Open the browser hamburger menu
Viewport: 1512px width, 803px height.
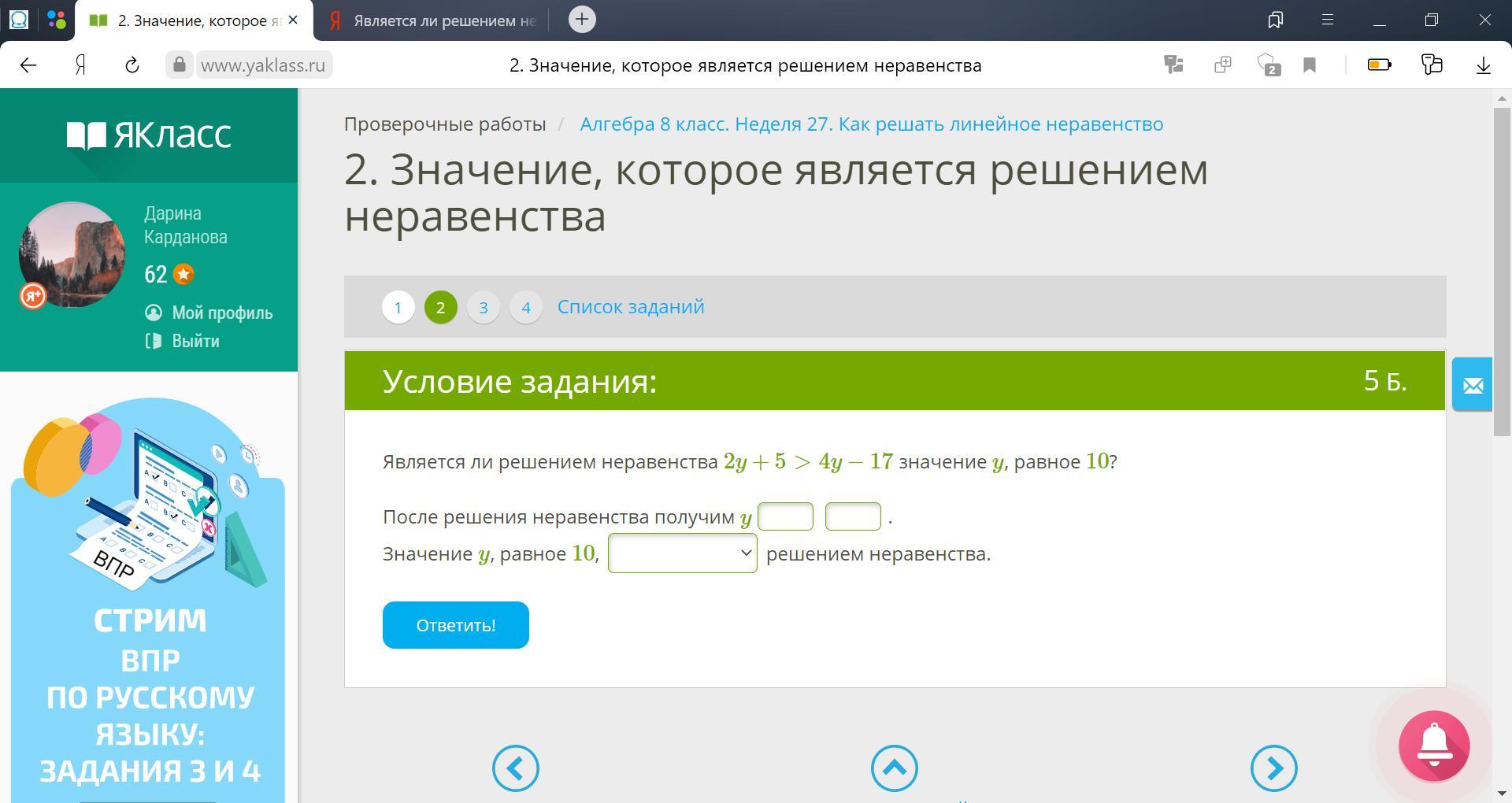(x=1328, y=20)
